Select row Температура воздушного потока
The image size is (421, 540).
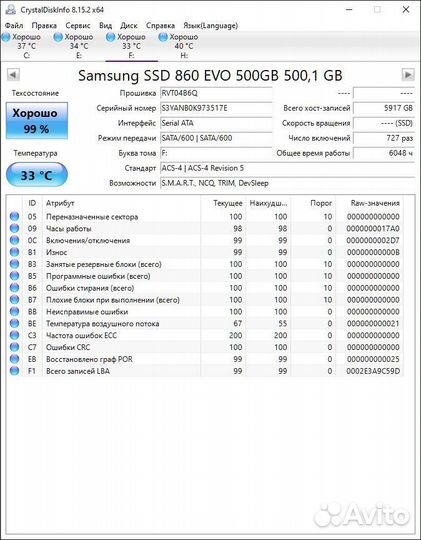click(205, 324)
